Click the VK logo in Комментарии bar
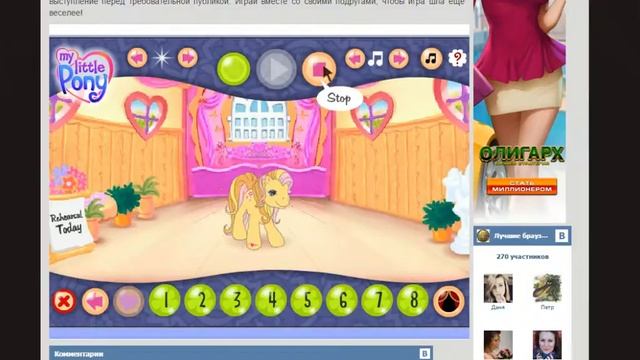This screenshot has height=360, width=640. [424, 353]
